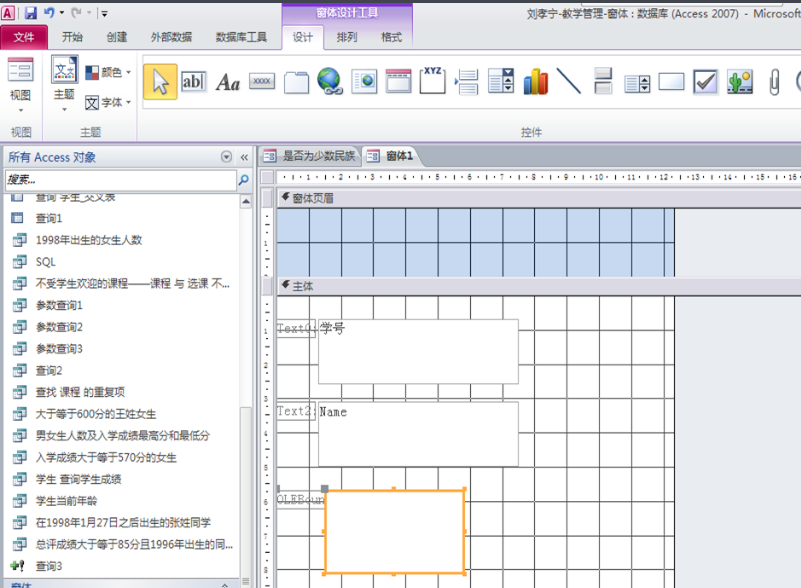
Task: Select the Attachment control
Action: pos(774,82)
